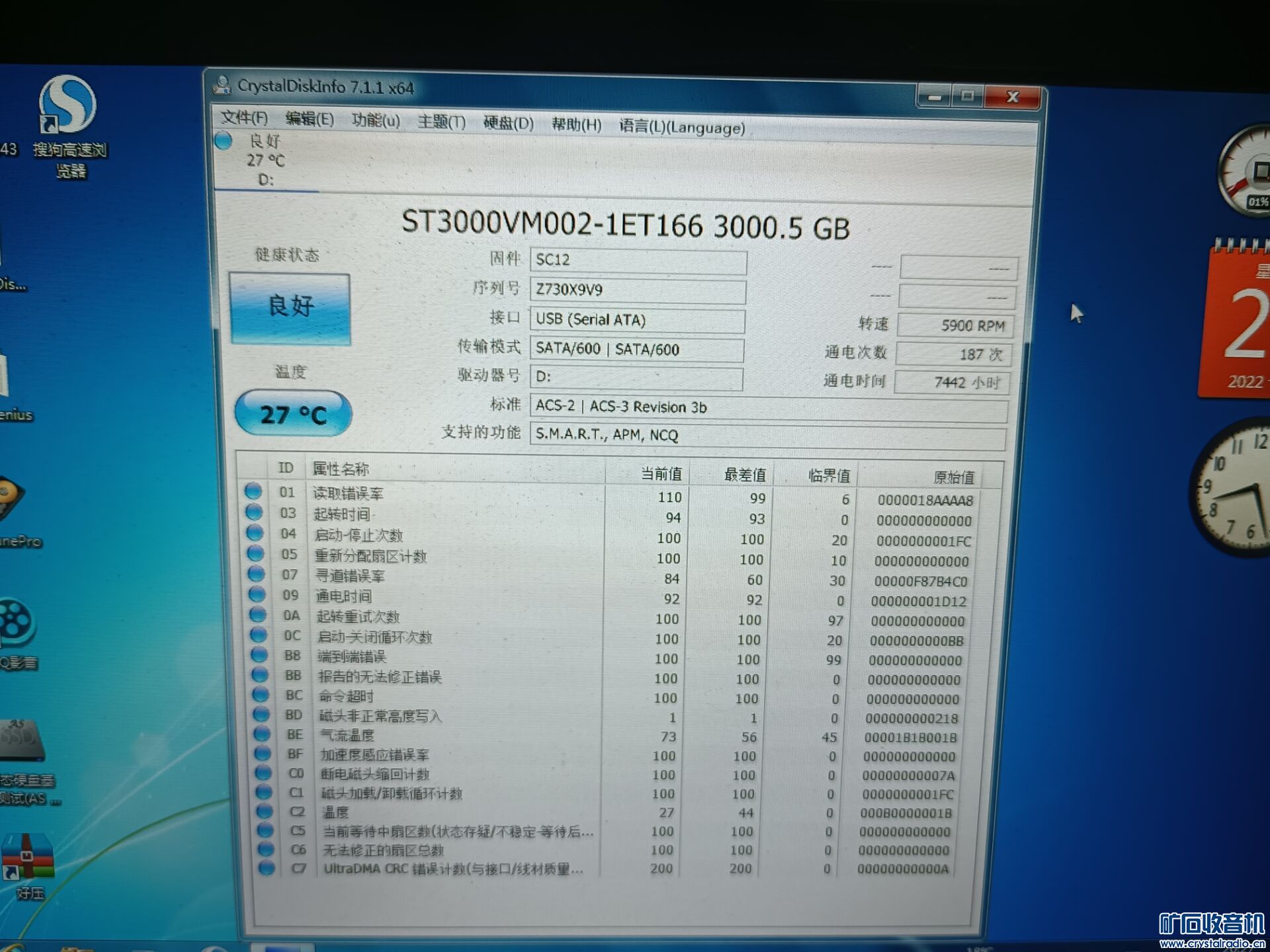Select raw value 000000001D12
This screenshot has width=1270, height=952.
tap(919, 602)
